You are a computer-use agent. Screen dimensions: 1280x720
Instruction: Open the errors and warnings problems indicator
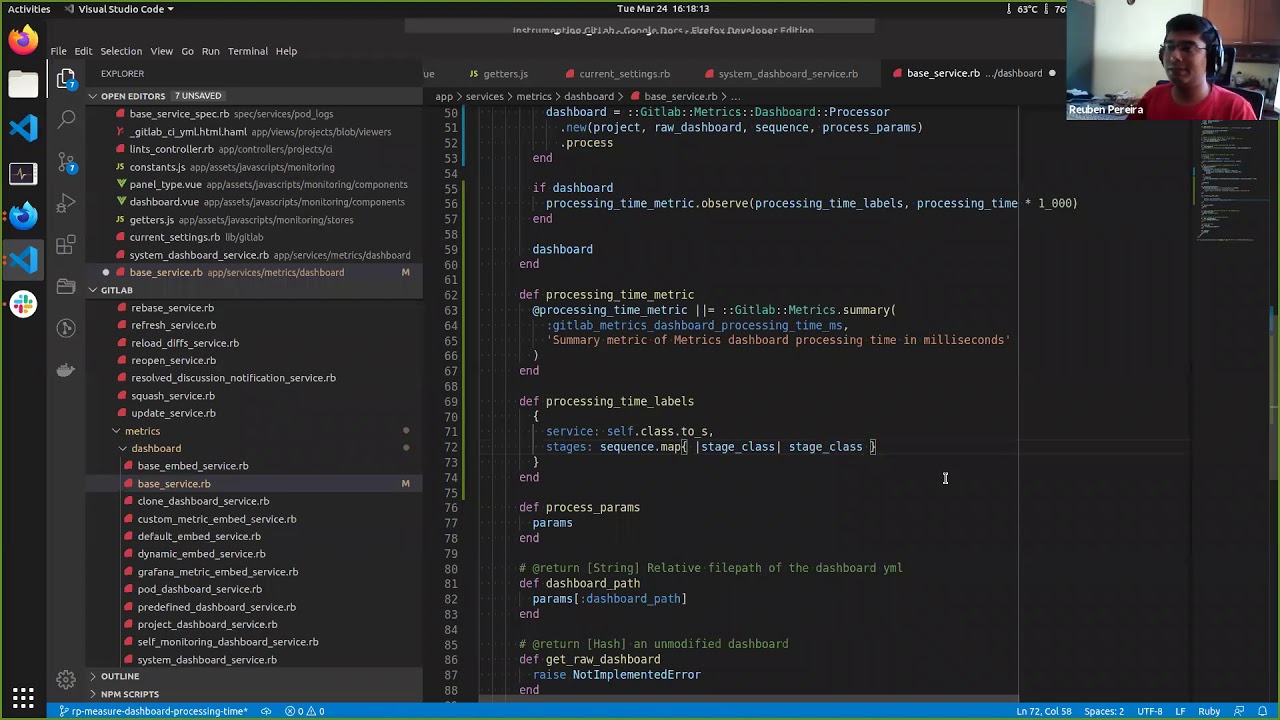click(305, 711)
